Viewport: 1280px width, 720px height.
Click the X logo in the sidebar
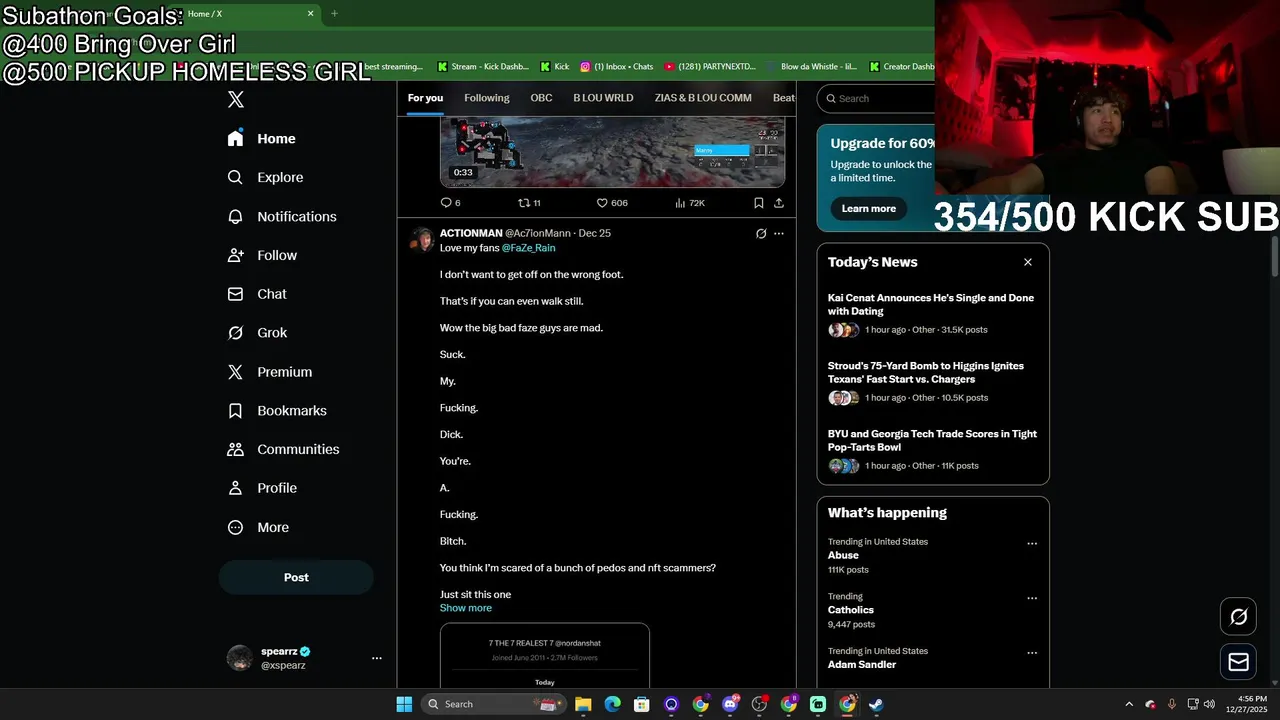236,99
